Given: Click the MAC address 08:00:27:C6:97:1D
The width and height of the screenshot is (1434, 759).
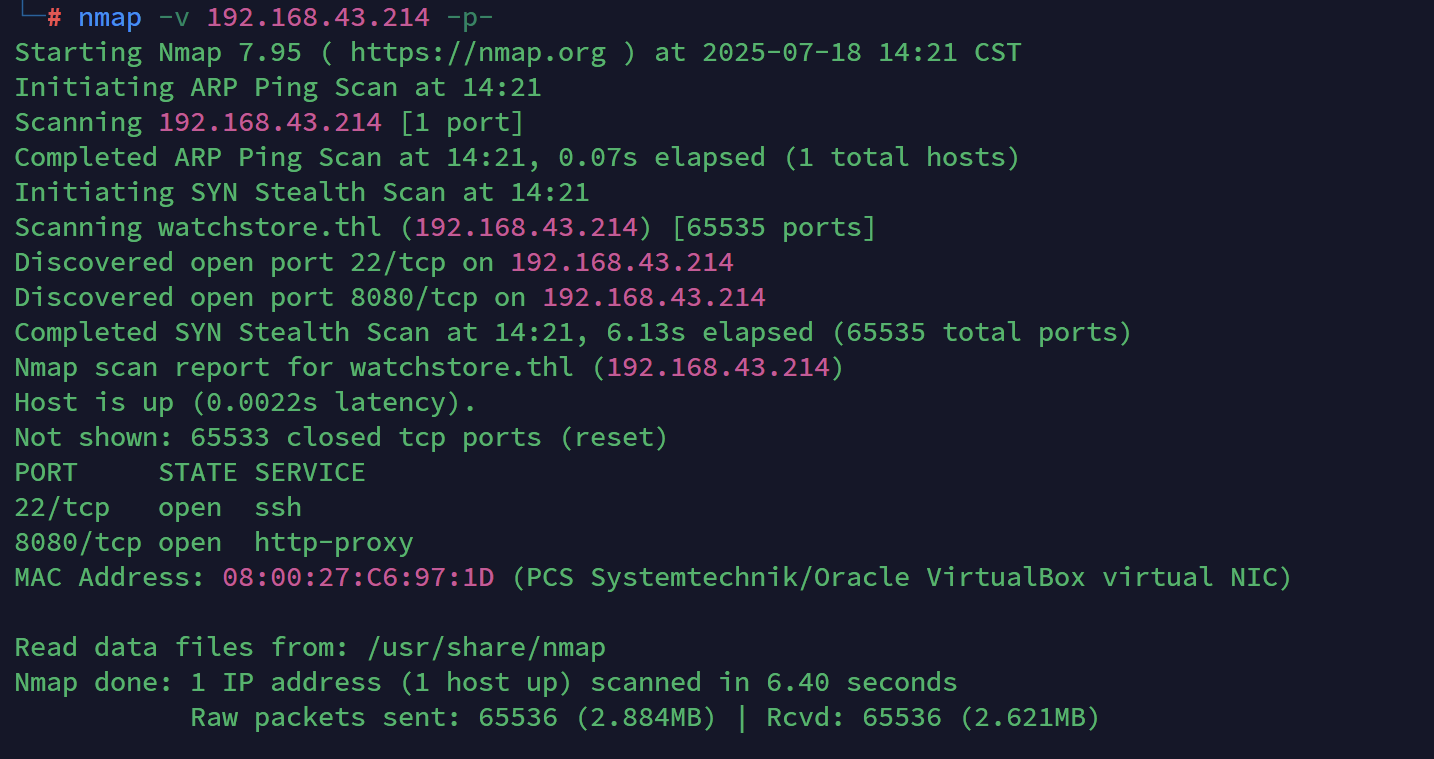Looking at the screenshot, I should pyautogui.click(x=358, y=577).
